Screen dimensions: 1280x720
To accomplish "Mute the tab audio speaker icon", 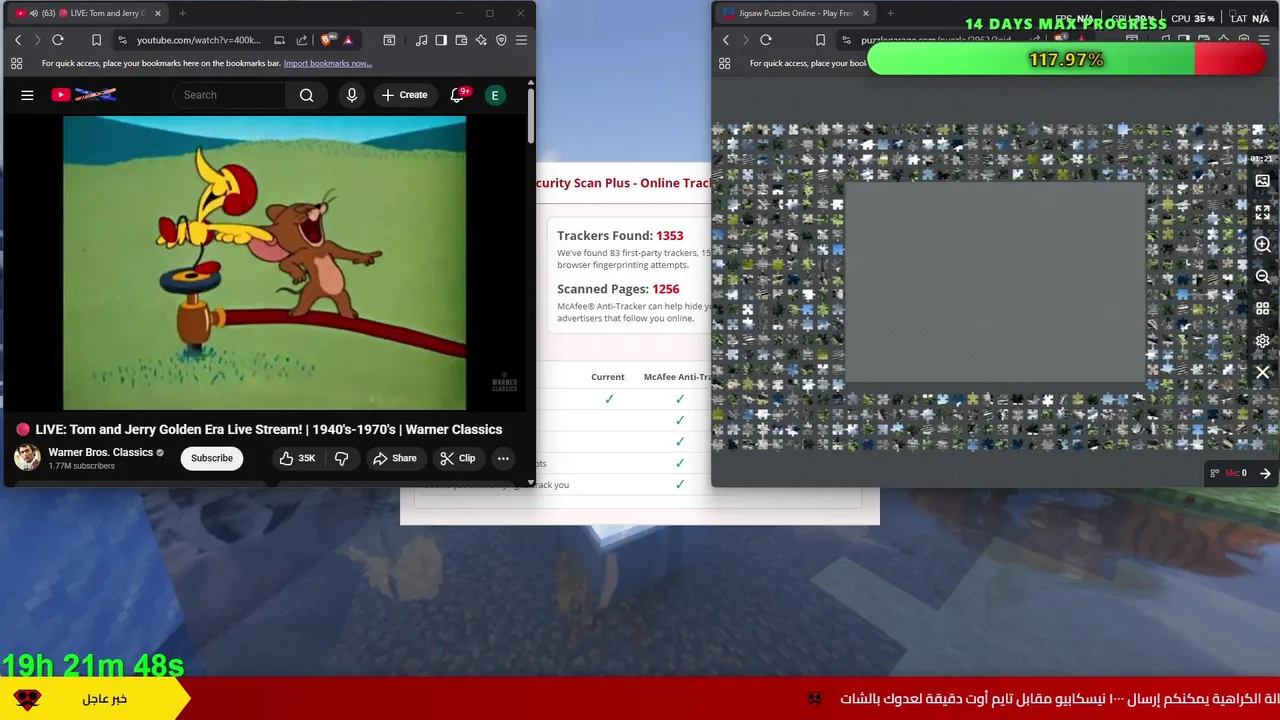I will [34, 13].
